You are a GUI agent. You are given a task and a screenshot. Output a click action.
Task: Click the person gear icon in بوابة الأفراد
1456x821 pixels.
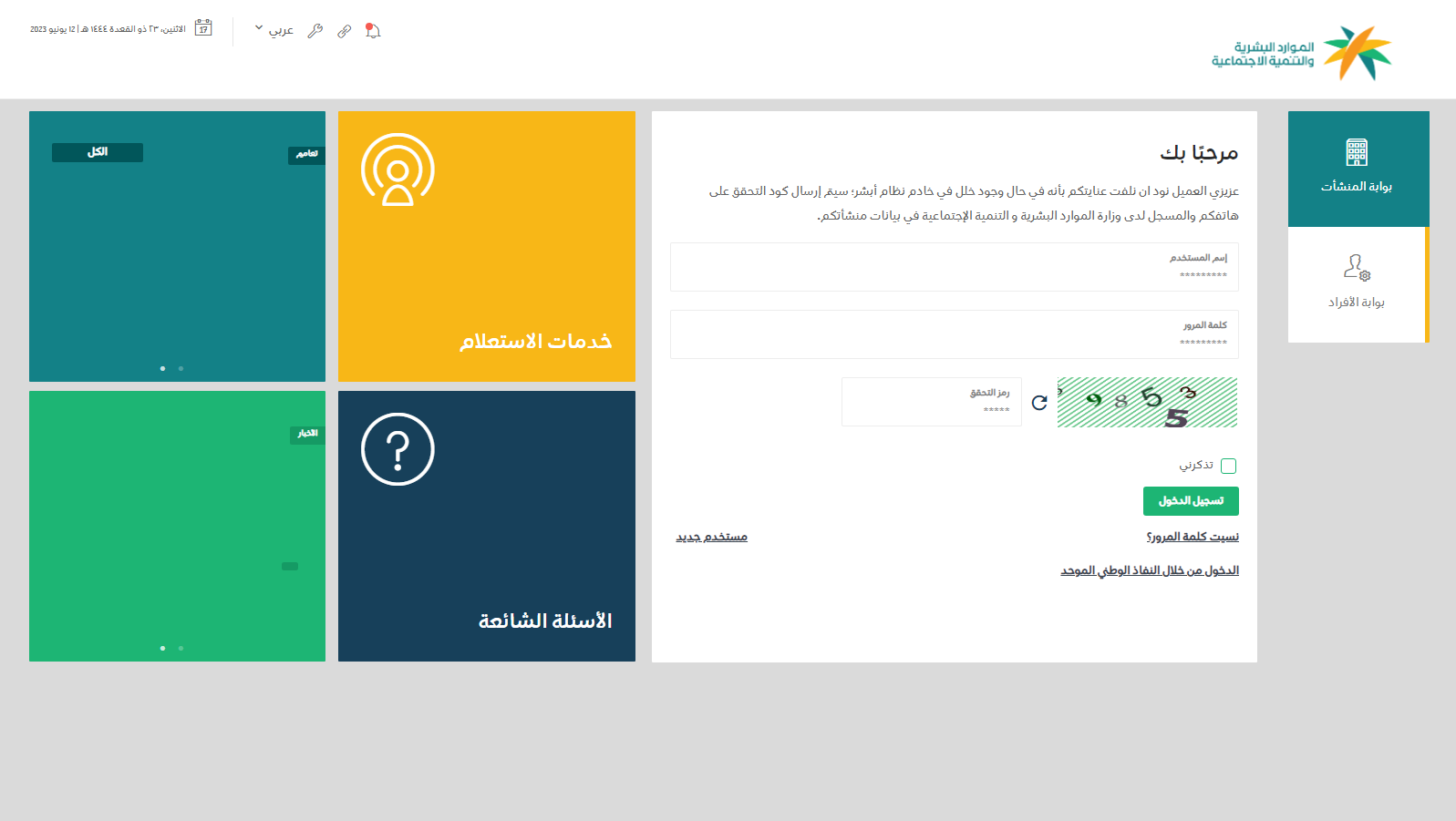pyautogui.click(x=1357, y=267)
